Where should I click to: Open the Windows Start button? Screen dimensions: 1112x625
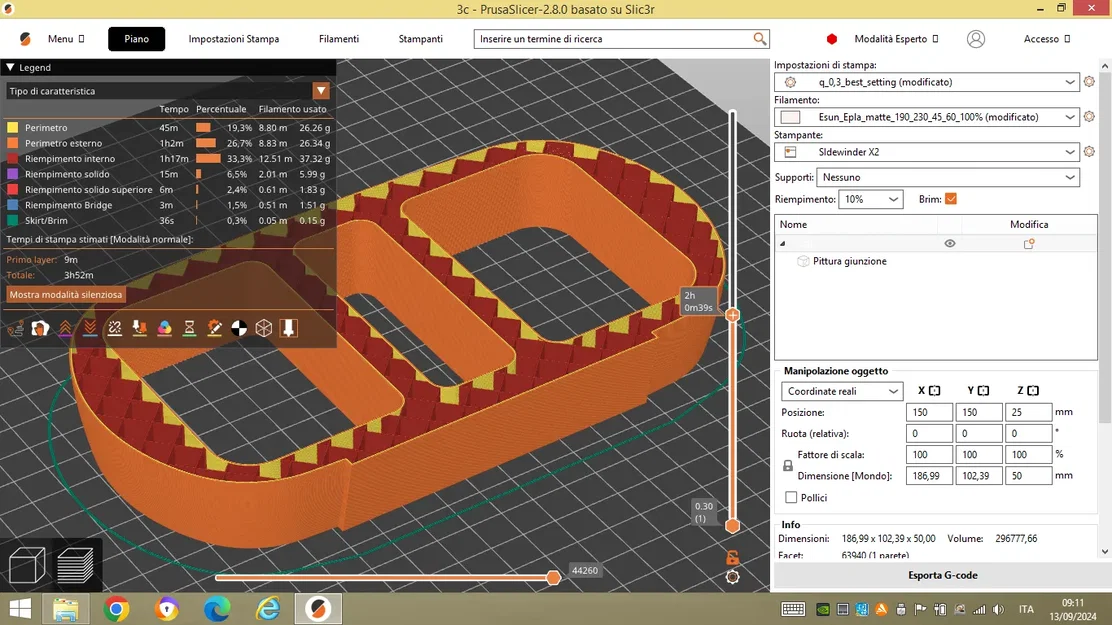(20, 609)
